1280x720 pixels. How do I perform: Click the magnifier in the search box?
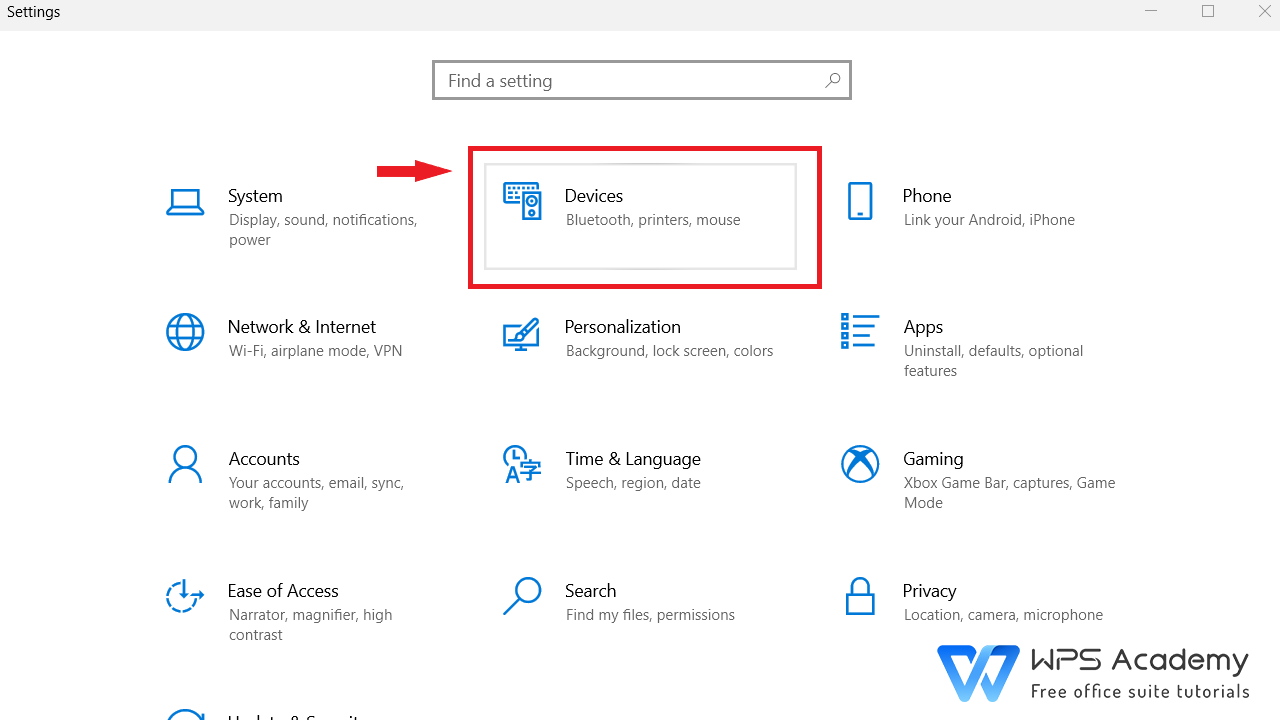pos(832,81)
